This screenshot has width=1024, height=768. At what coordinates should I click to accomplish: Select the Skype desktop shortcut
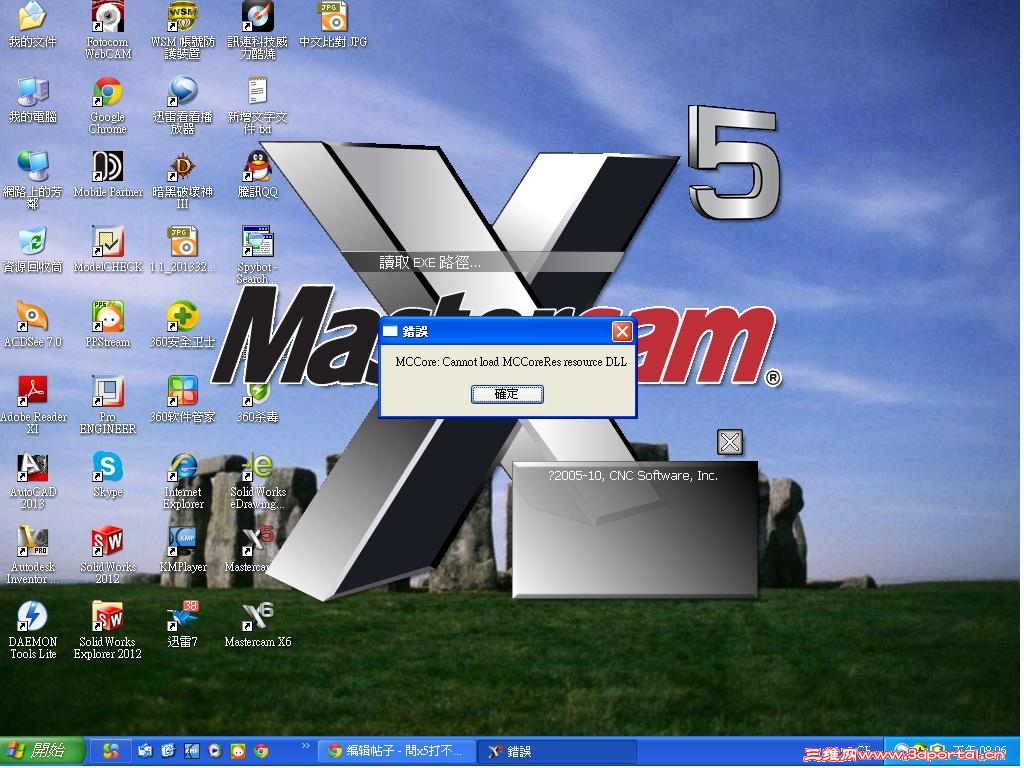click(108, 475)
